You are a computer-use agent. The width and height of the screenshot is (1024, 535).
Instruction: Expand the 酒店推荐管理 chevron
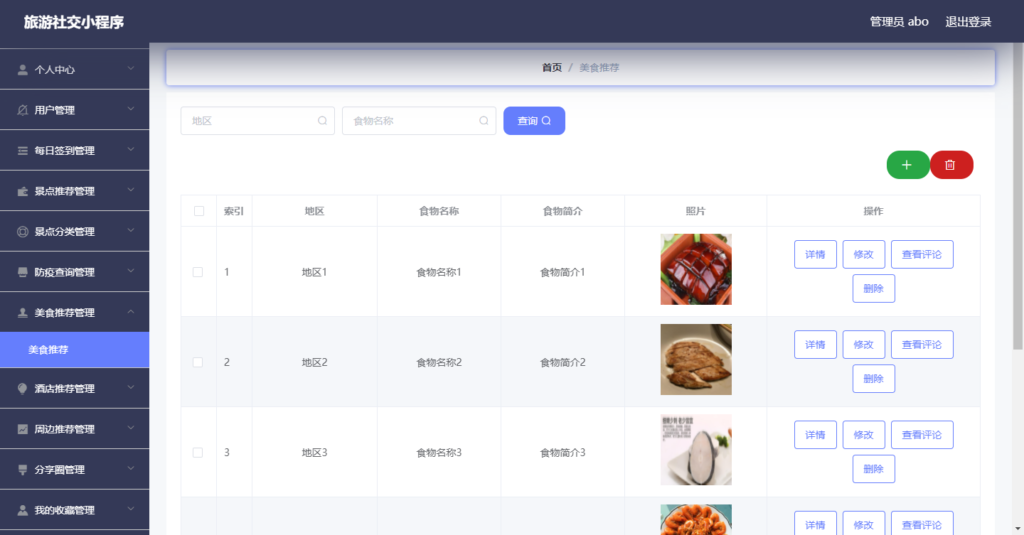pos(131,387)
